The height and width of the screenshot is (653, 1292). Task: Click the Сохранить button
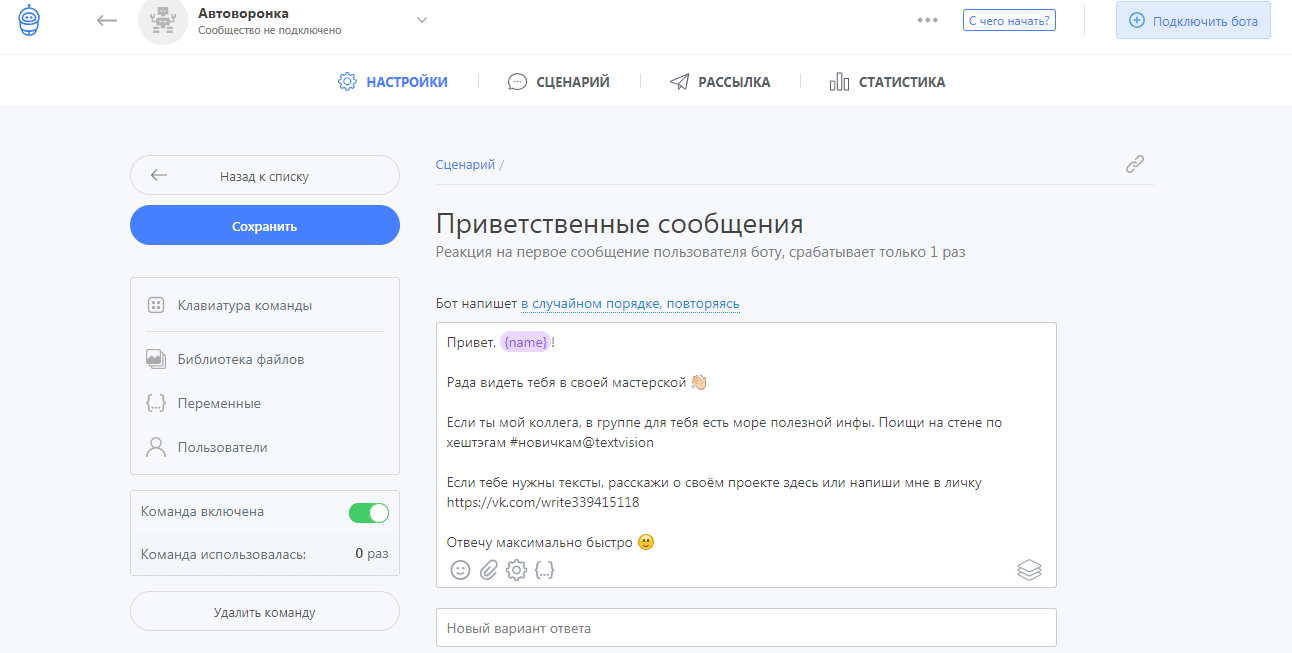(x=264, y=225)
